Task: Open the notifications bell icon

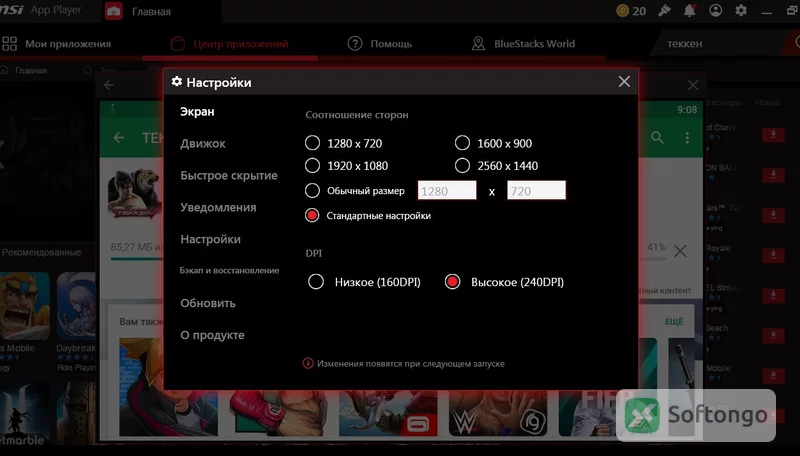Action: 689,10
